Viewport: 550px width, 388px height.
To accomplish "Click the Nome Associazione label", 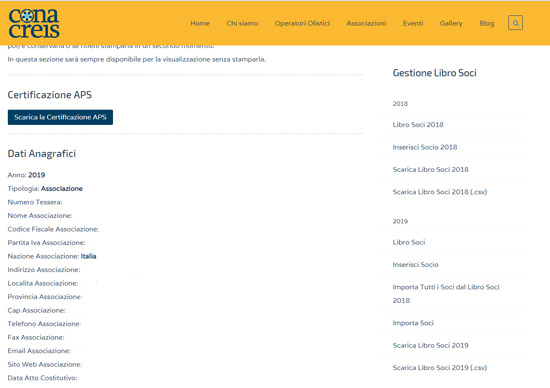I will coord(40,216).
